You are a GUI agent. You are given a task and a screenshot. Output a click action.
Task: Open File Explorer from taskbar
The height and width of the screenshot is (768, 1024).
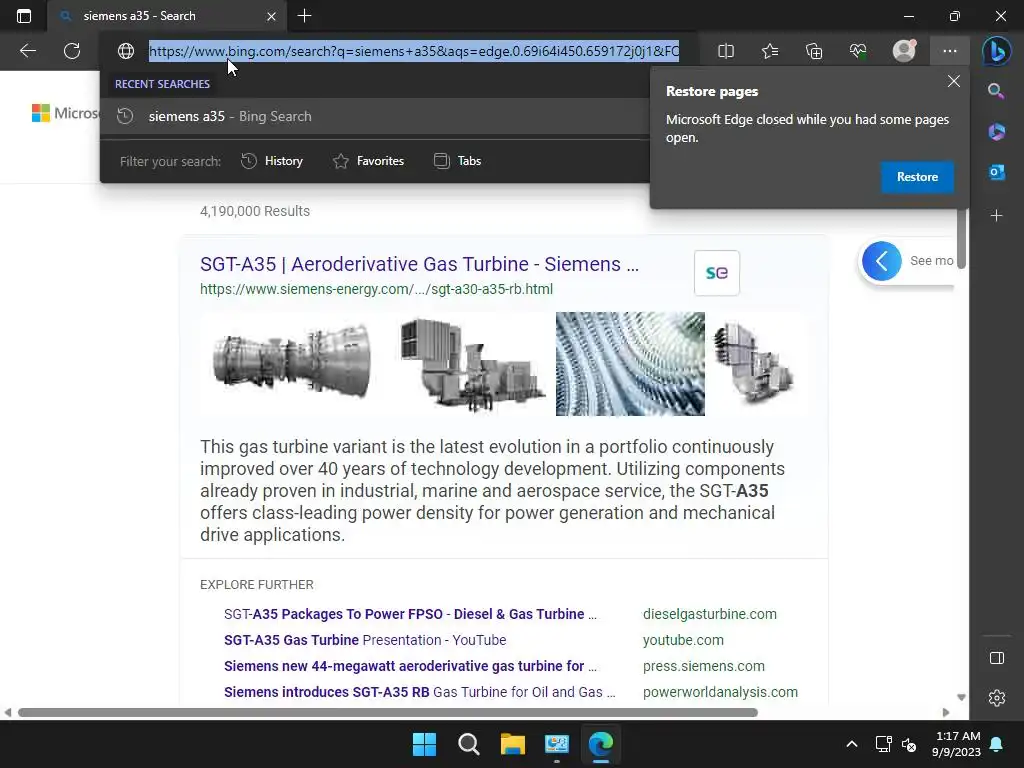tap(513, 744)
